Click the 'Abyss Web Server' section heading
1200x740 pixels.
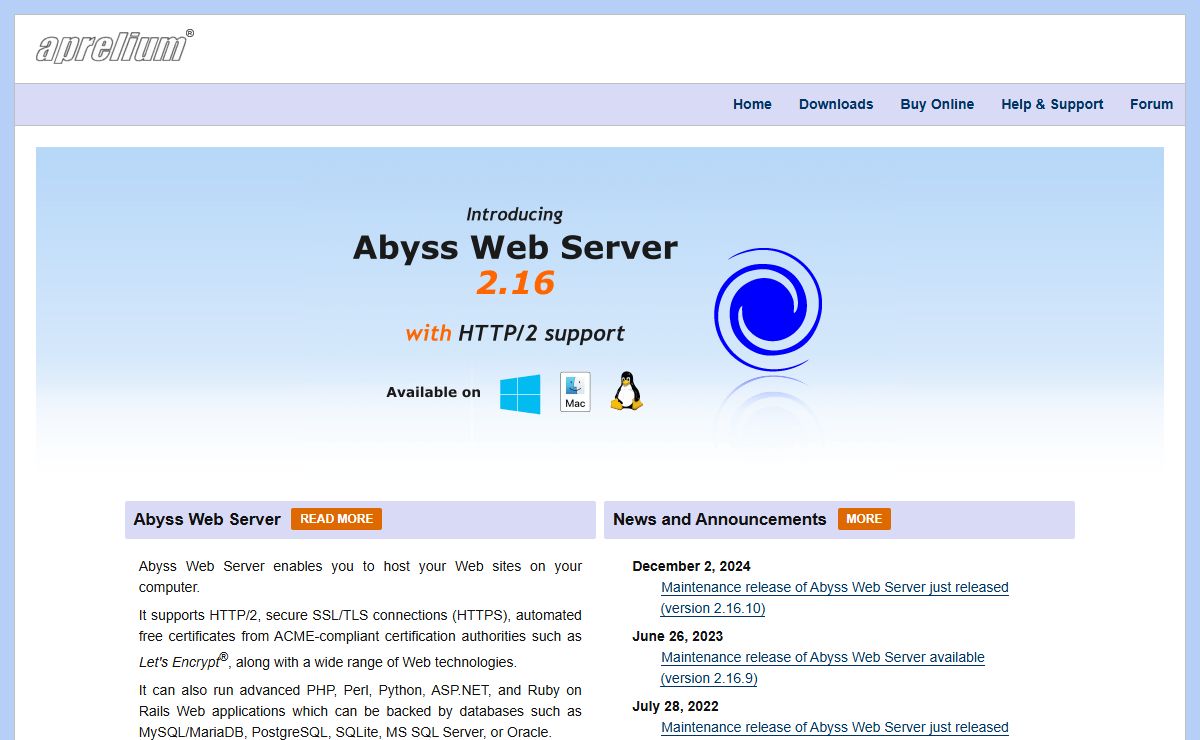tap(207, 519)
